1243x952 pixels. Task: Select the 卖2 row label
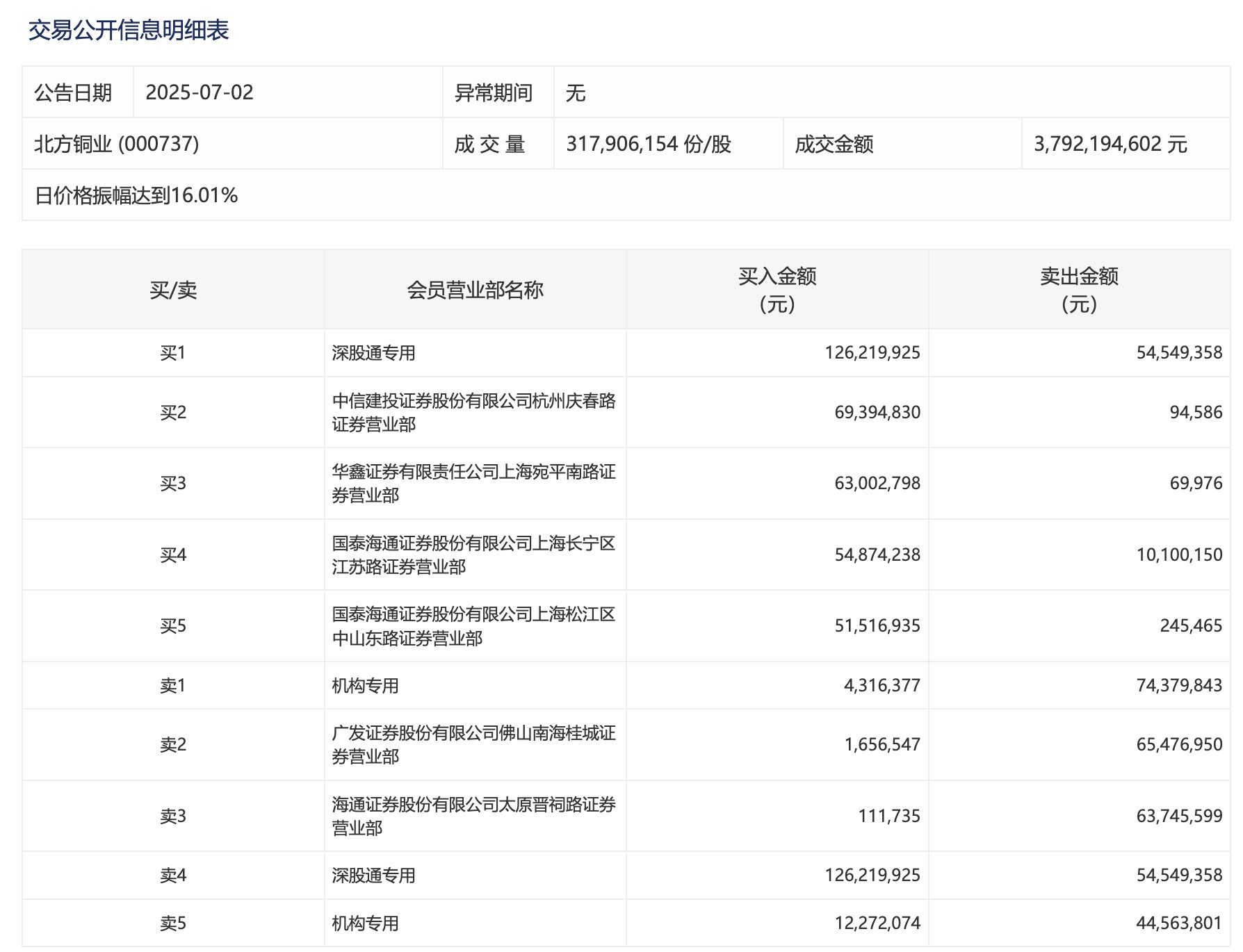pos(173,745)
